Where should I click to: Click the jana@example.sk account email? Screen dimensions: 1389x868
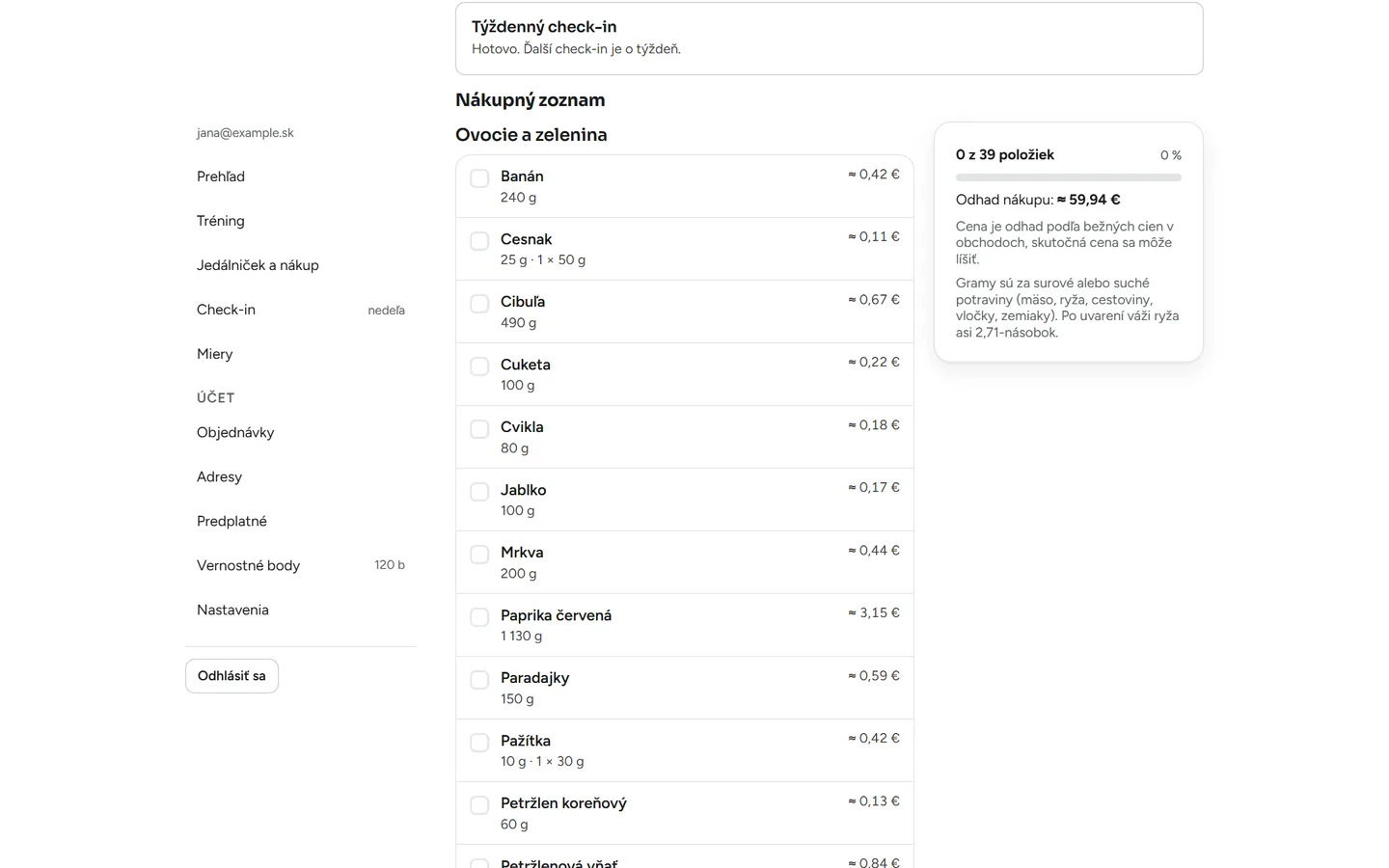coord(245,133)
